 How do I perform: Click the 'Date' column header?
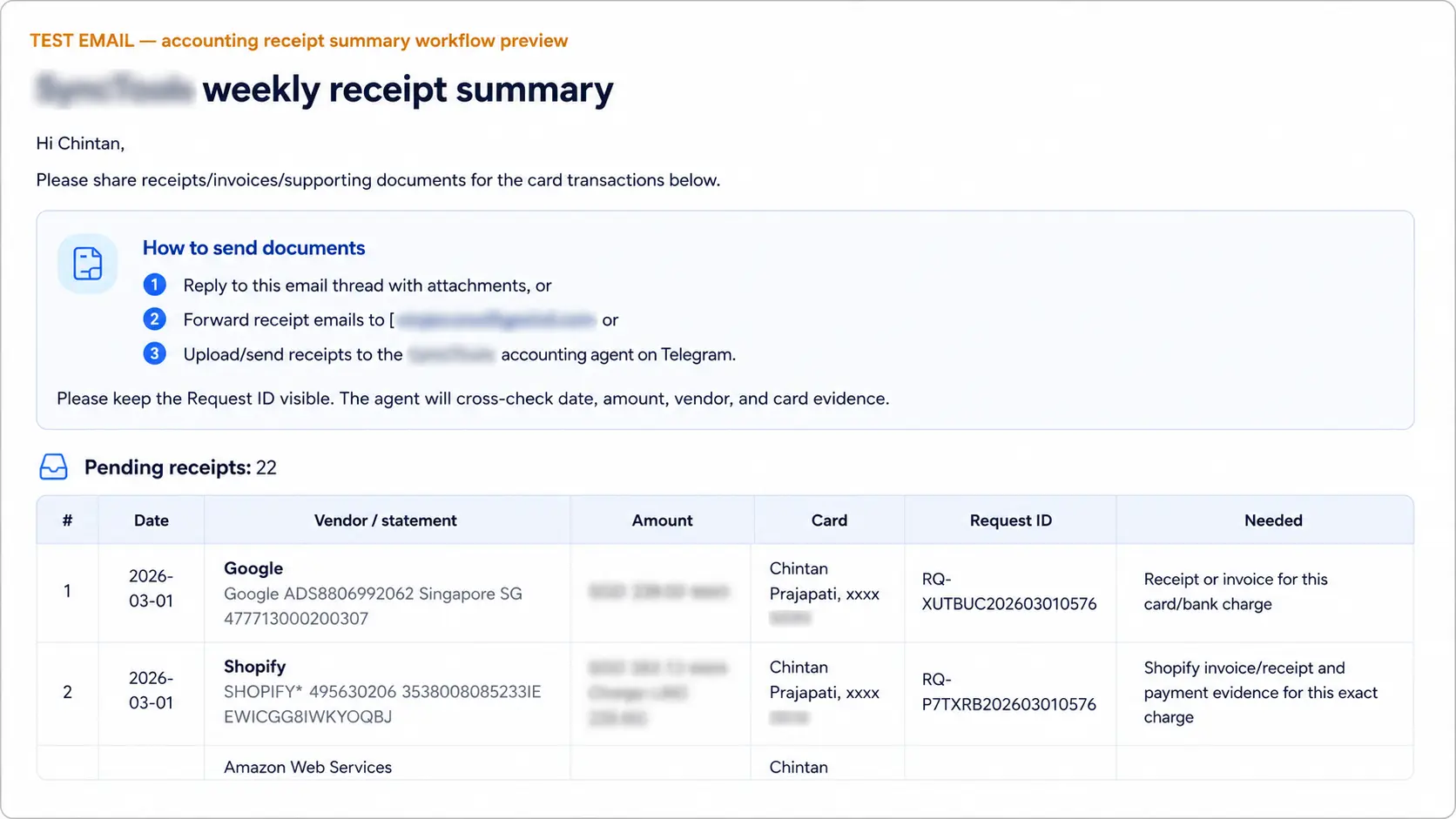(152, 520)
